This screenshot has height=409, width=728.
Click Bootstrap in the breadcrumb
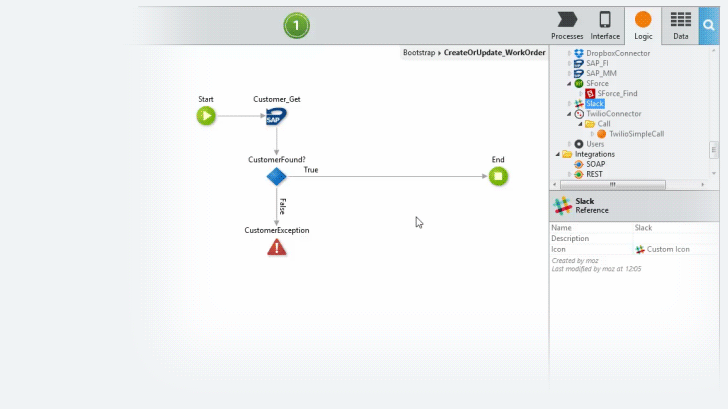[419, 52]
